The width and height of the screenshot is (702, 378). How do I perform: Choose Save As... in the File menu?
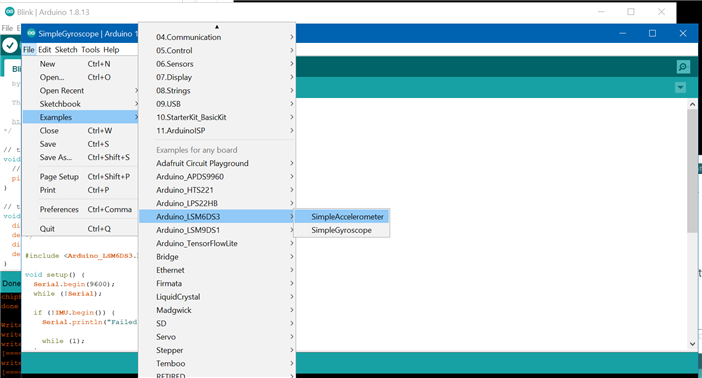click(x=81, y=158)
